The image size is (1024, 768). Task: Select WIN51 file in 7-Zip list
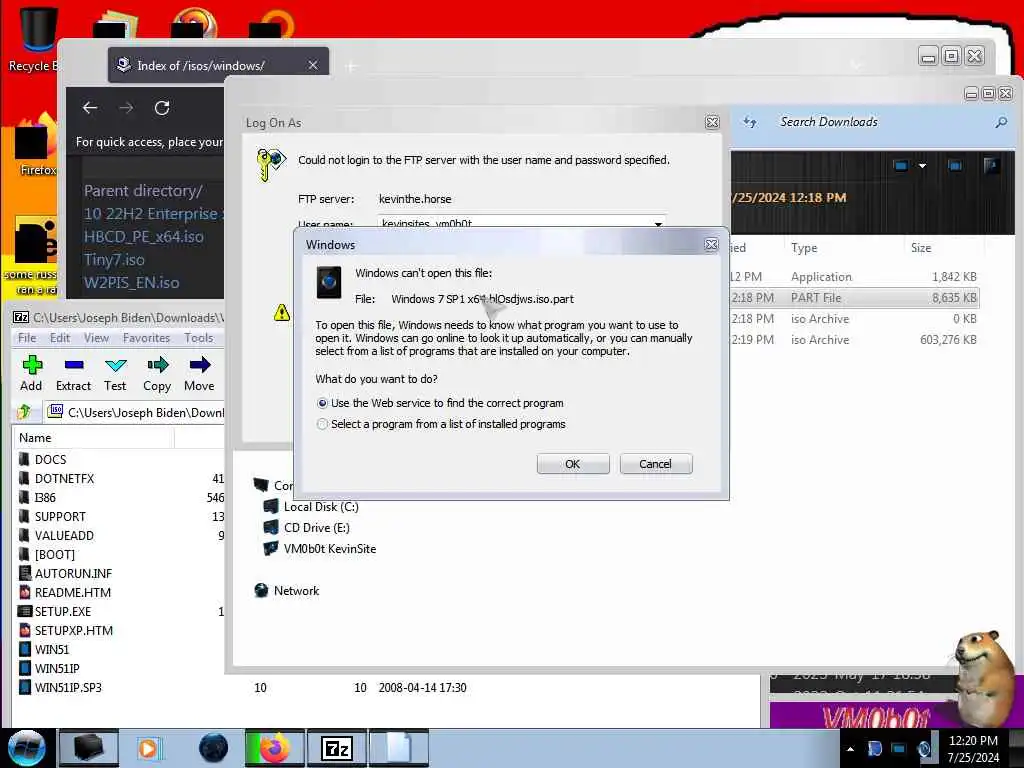pos(52,649)
